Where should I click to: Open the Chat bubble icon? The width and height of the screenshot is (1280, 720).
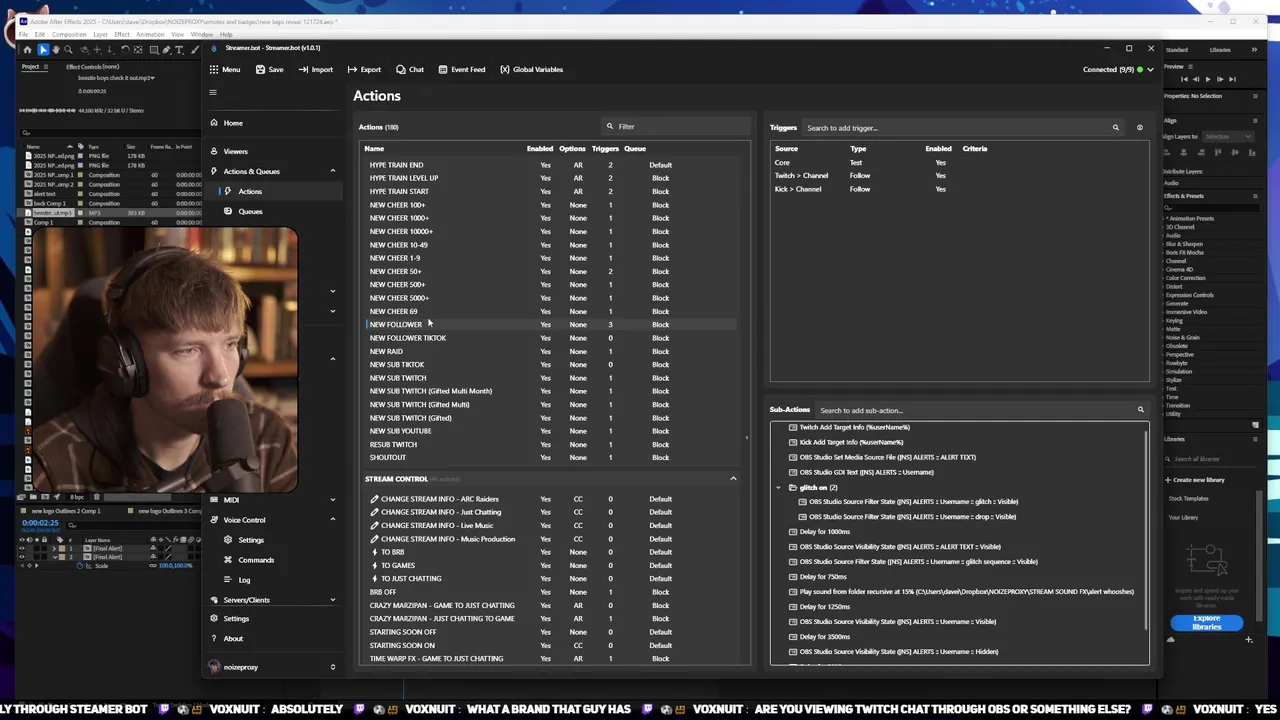click(400, 70)
